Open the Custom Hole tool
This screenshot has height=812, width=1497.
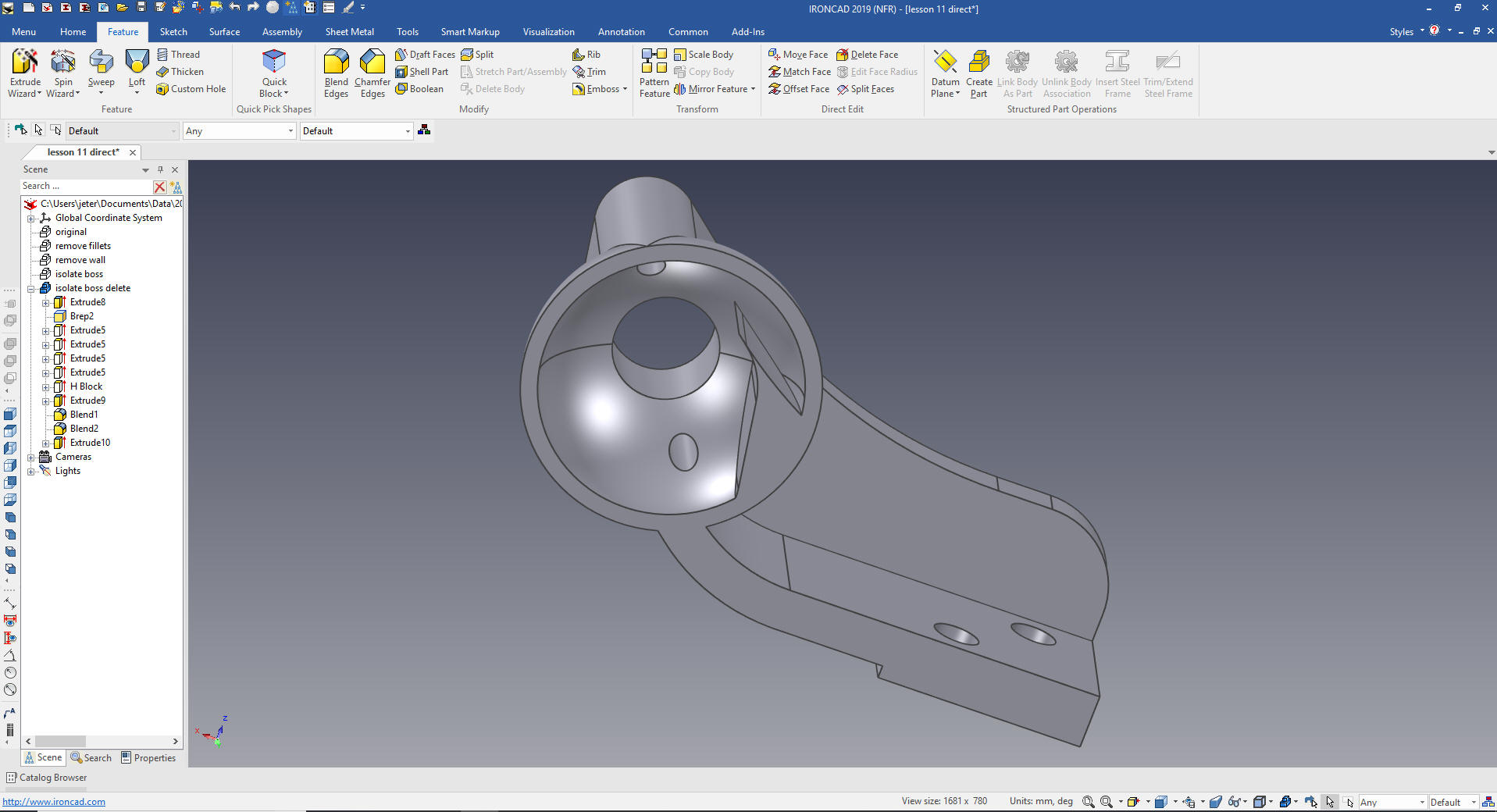(x=191, y=89)
